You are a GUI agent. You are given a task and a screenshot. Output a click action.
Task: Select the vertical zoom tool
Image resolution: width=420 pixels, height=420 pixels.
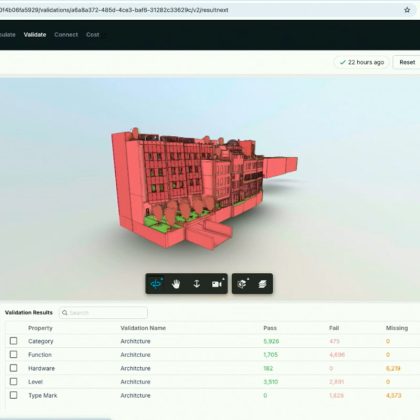point(197,284)
